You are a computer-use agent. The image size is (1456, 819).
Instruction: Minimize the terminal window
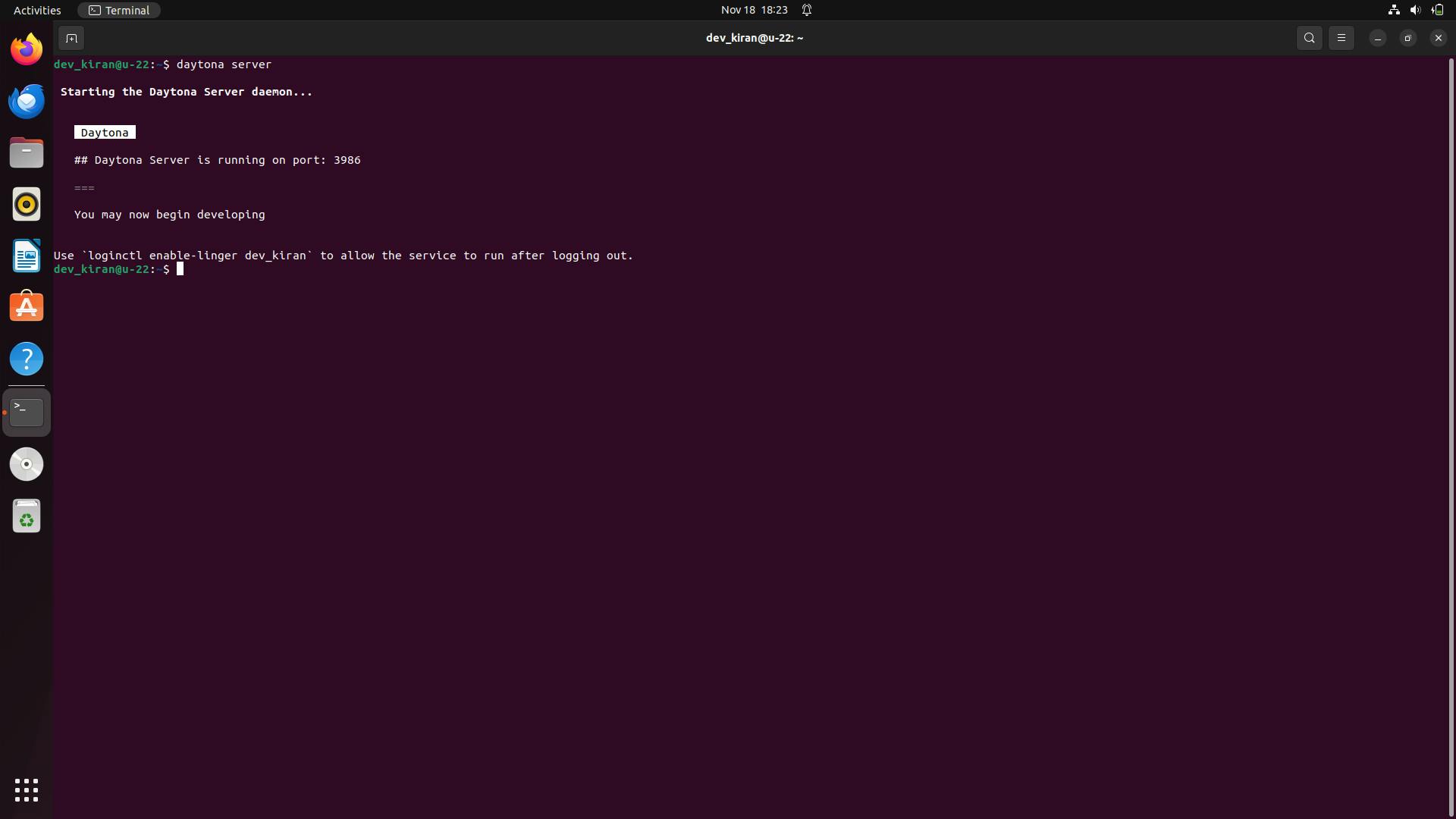pyautogui.click(x=1377, y=38)
